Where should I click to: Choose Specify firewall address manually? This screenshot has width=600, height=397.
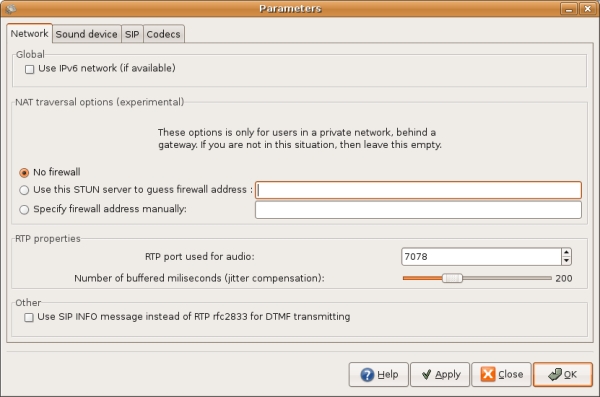[24, 210]
